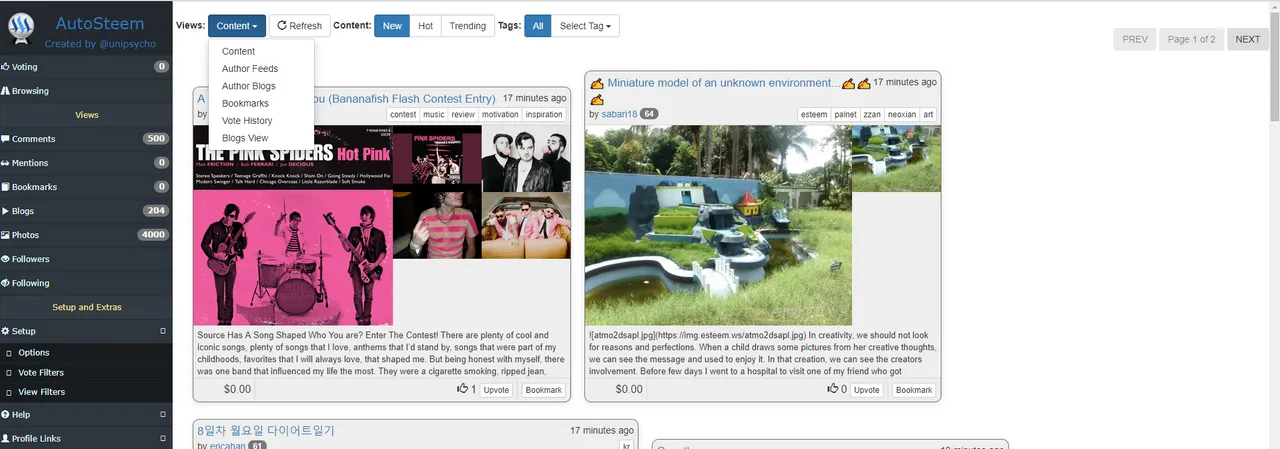Click the 'art' tag
Image resolution: width=1280 pixels, height=449 pixels.
pos(928,114)
